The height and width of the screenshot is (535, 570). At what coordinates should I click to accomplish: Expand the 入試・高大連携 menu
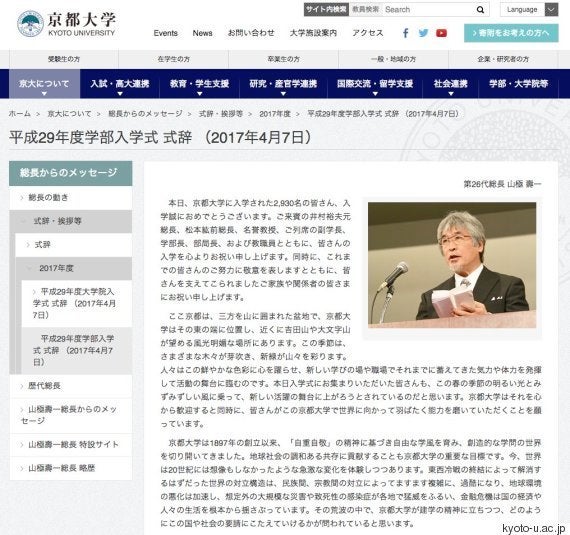click(120, 84)
